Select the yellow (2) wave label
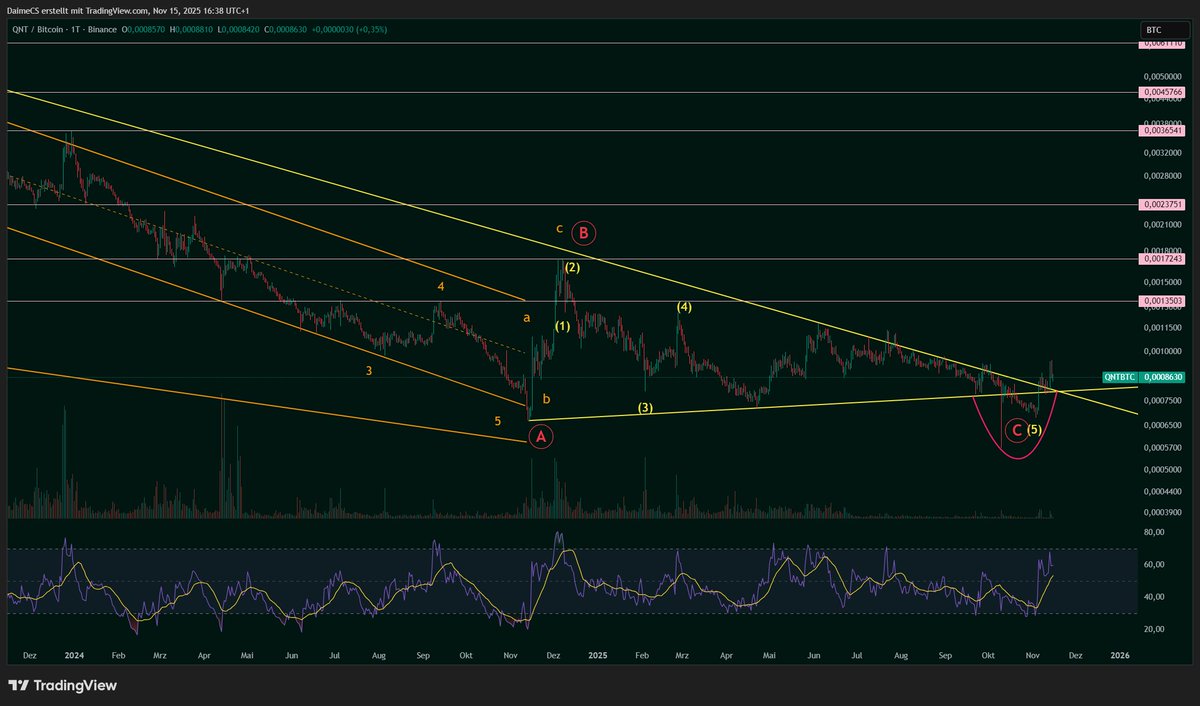The image size is (1200, 706). [572, 268]
